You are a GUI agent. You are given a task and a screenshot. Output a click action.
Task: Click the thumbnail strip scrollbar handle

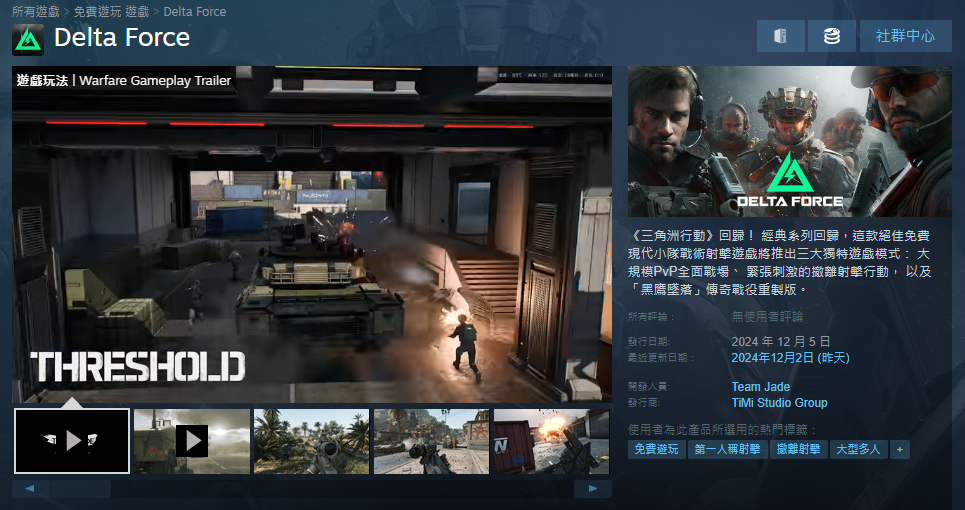pyautogui.click(x=81, y=489)
